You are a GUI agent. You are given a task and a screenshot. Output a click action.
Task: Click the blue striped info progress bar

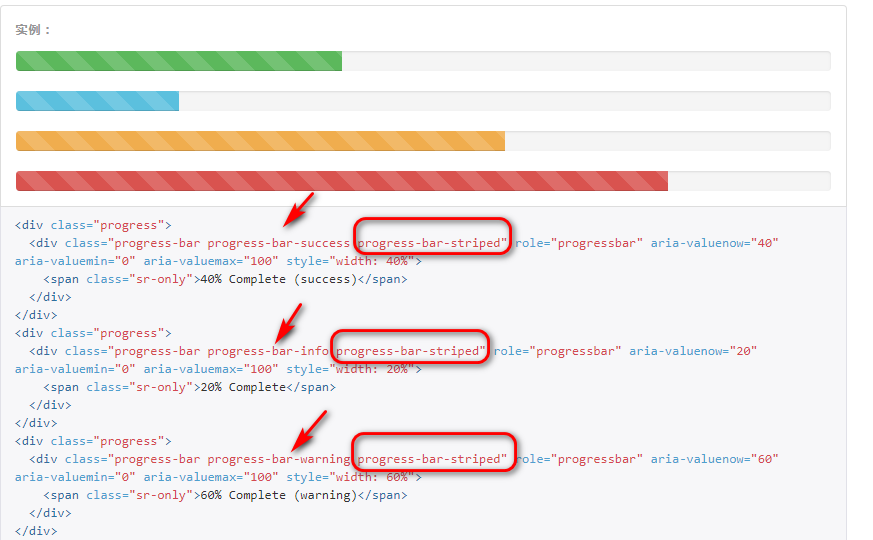coord(97,101)
